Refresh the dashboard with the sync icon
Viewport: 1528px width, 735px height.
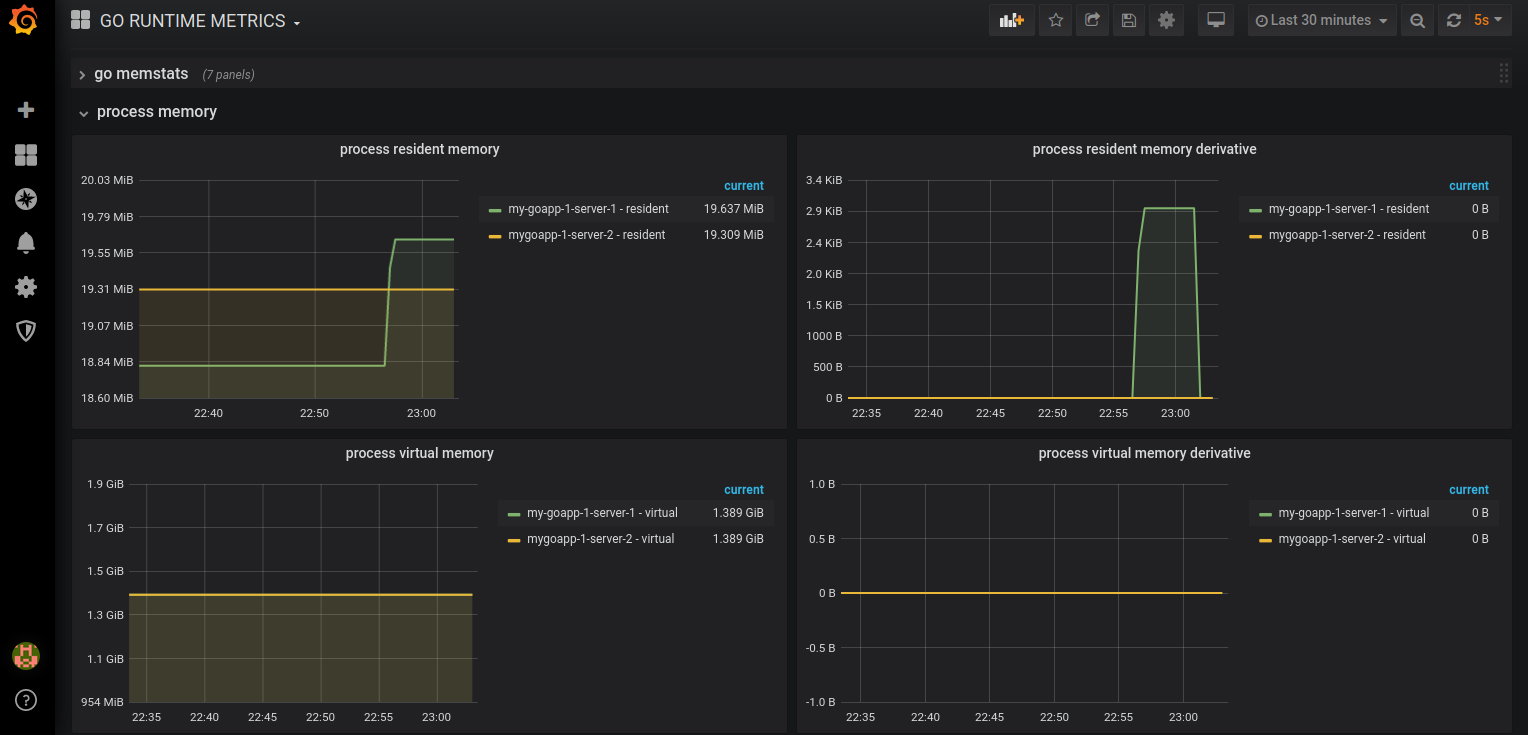[1454, 20]
